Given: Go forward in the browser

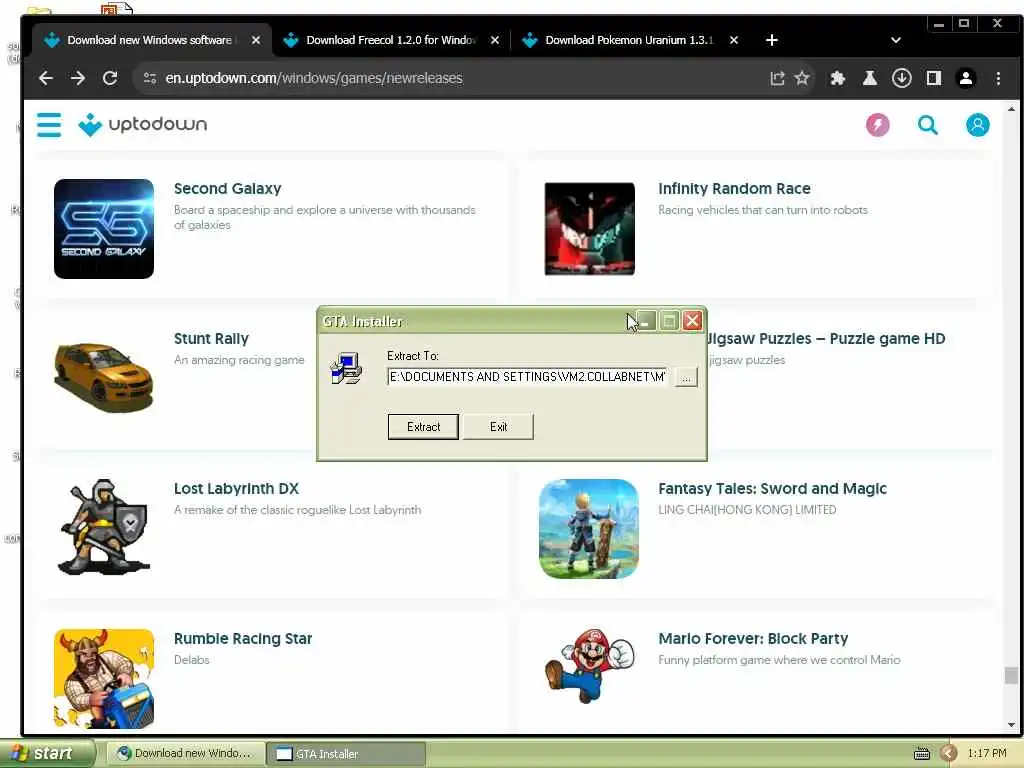Looking at the screenshot, I should [78, 78].
